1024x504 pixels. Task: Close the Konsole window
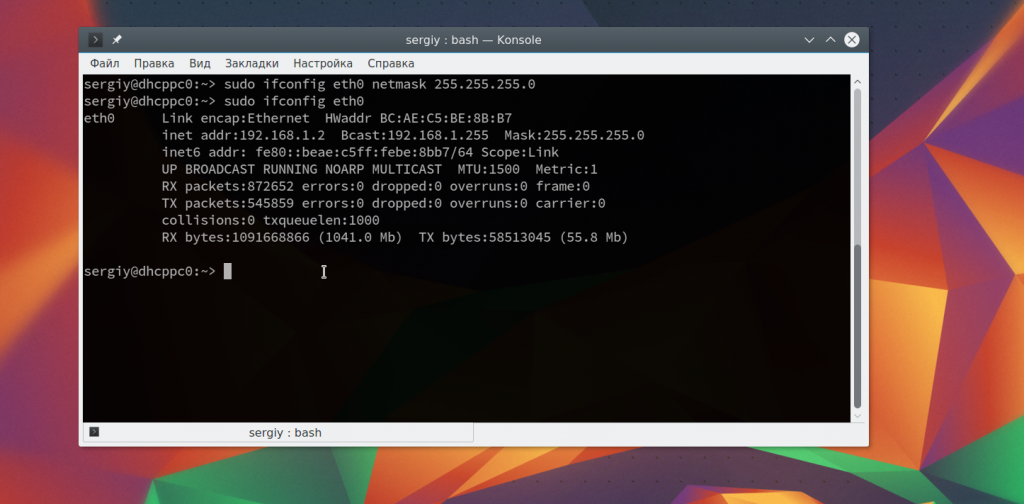tap(851, 40)
